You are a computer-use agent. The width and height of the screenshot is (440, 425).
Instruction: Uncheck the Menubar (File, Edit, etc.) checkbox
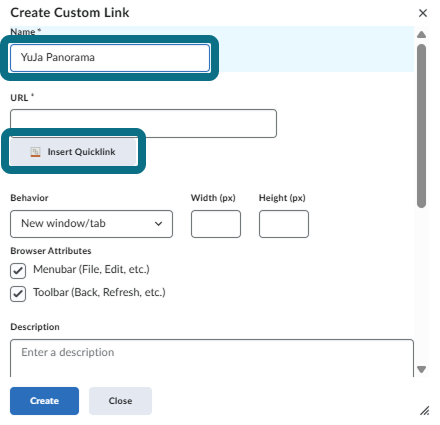coord(18,270)
